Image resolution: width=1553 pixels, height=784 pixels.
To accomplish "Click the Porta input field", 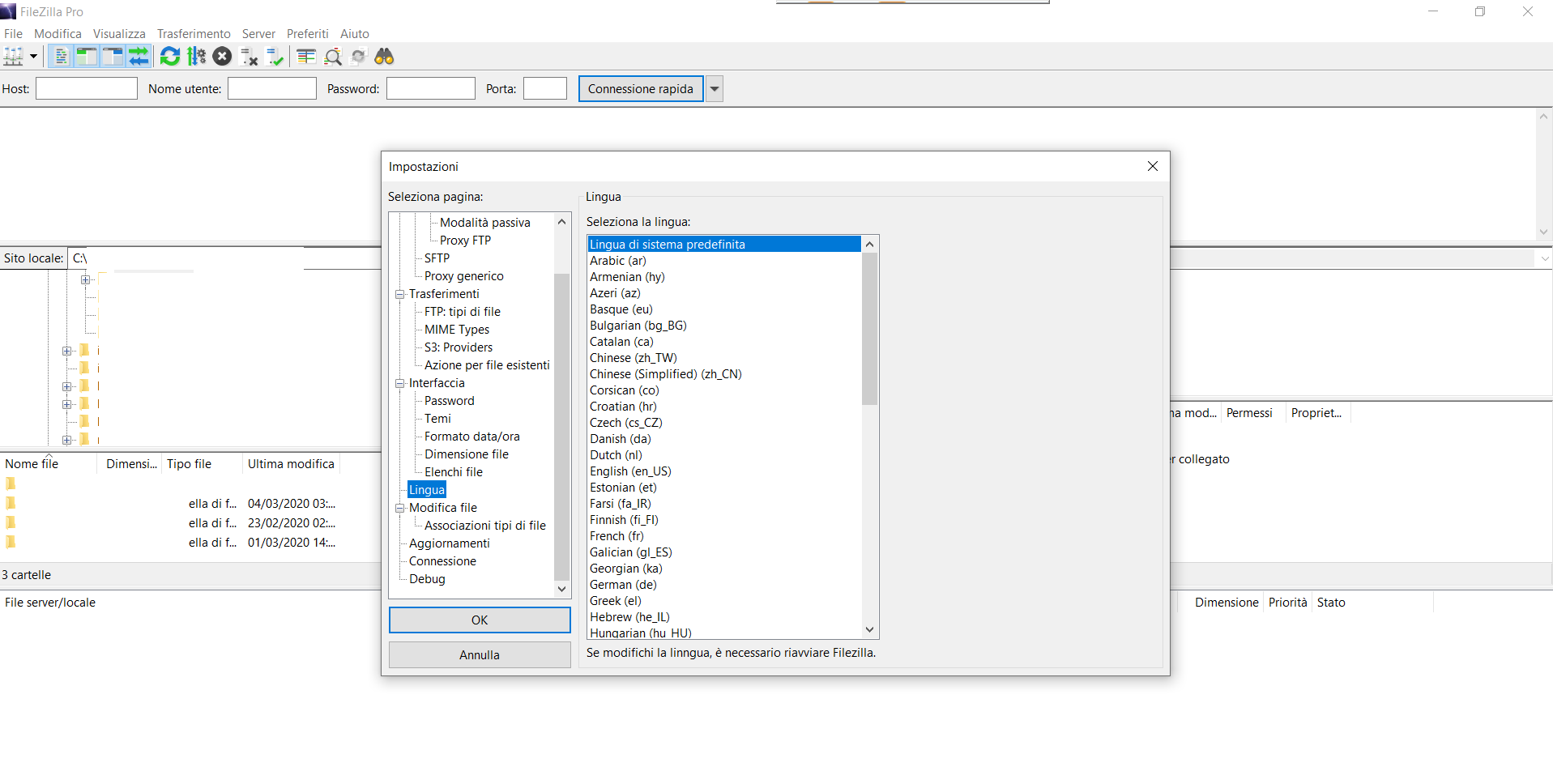I will pyautogui.click(x=545, y=89).
